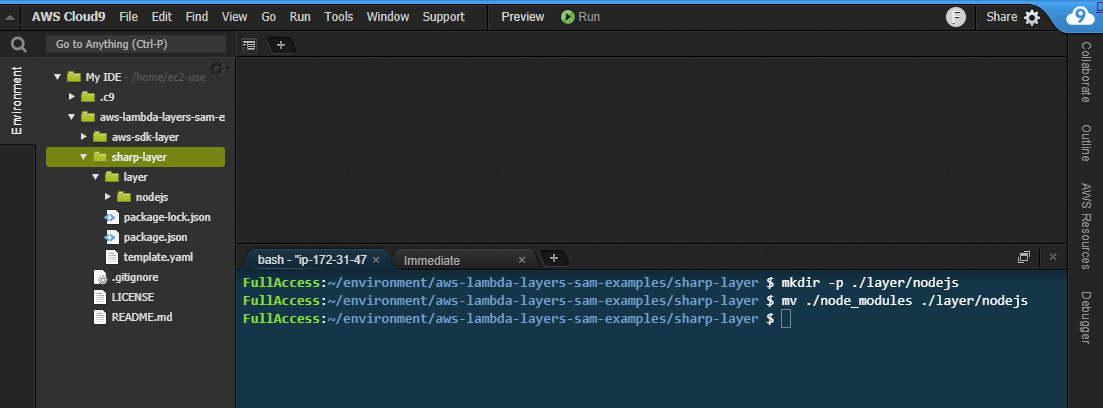Viewport: 1103px width, 408px height.
Task: Select the README.md file name
Action: point(142,317)
